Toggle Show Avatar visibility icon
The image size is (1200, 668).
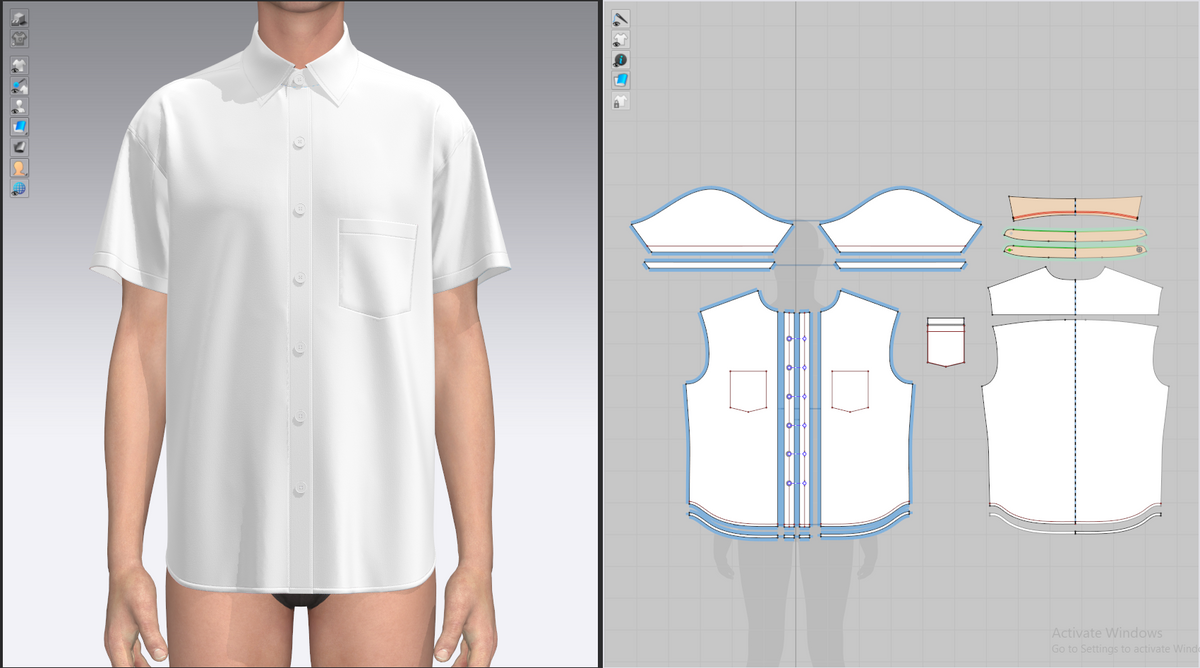tap(20, 106)
